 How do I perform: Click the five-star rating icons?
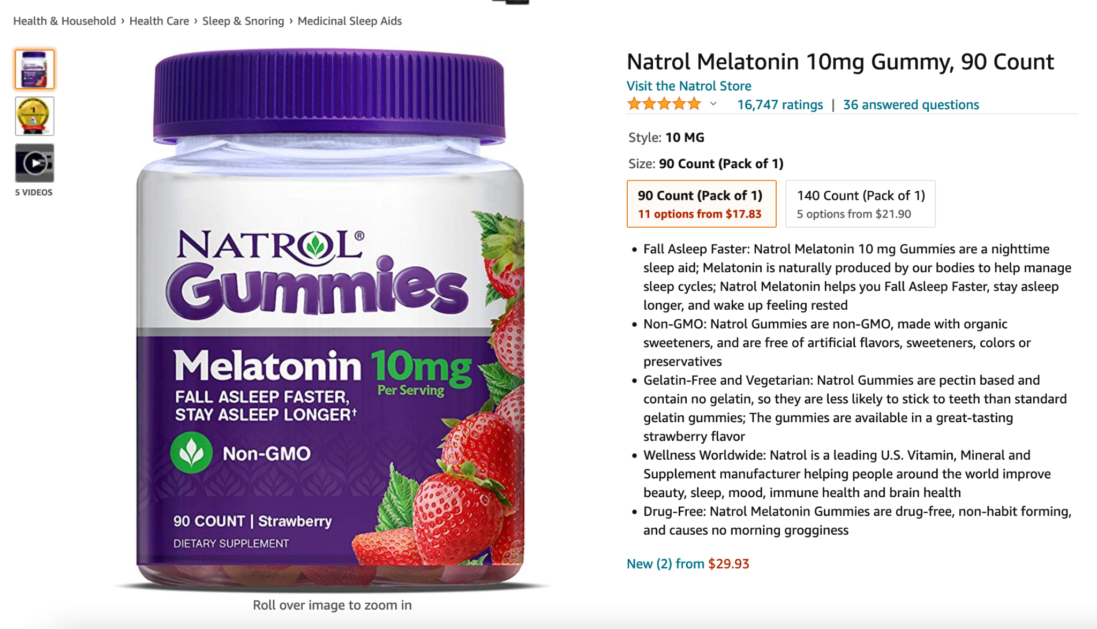point(664,104)
